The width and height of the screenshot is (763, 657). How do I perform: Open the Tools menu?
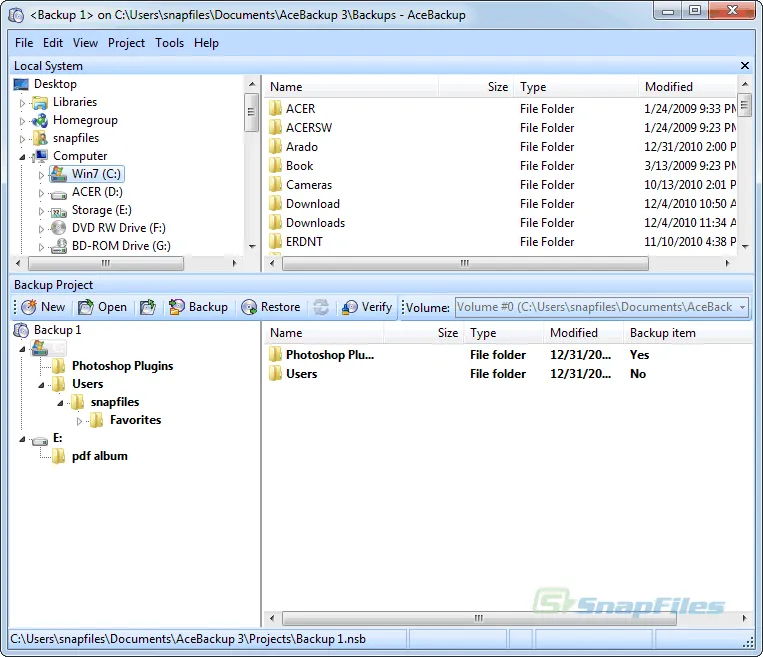coord(169,43)
